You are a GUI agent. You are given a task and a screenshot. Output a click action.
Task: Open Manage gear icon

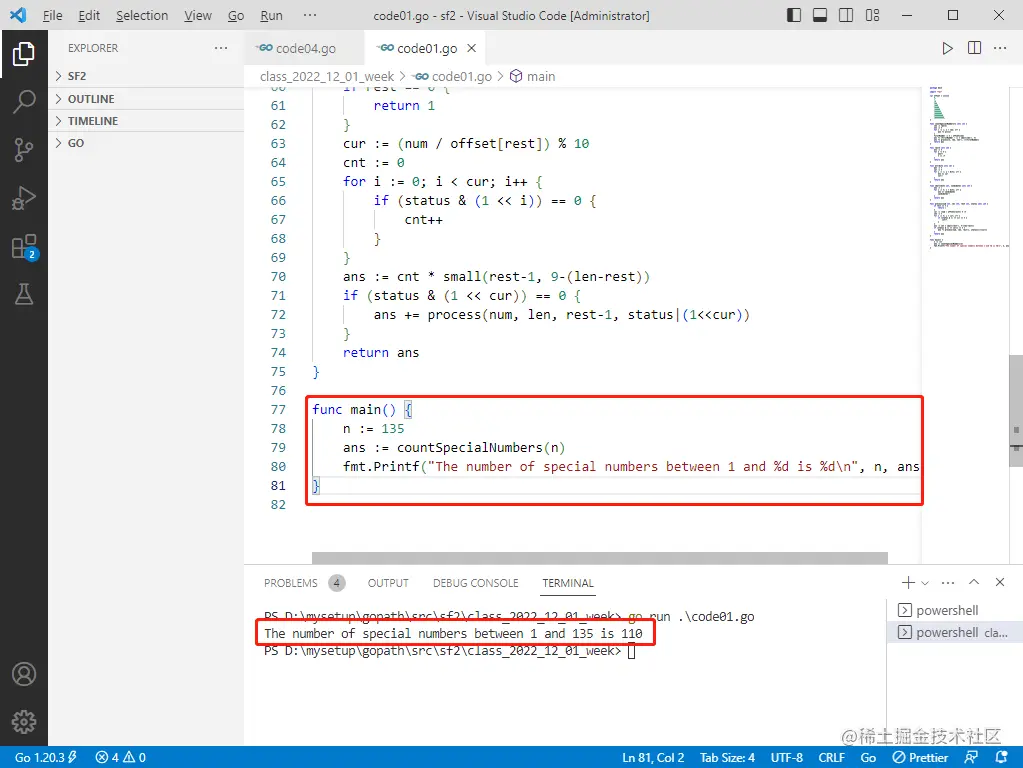[x=23, y=722]
